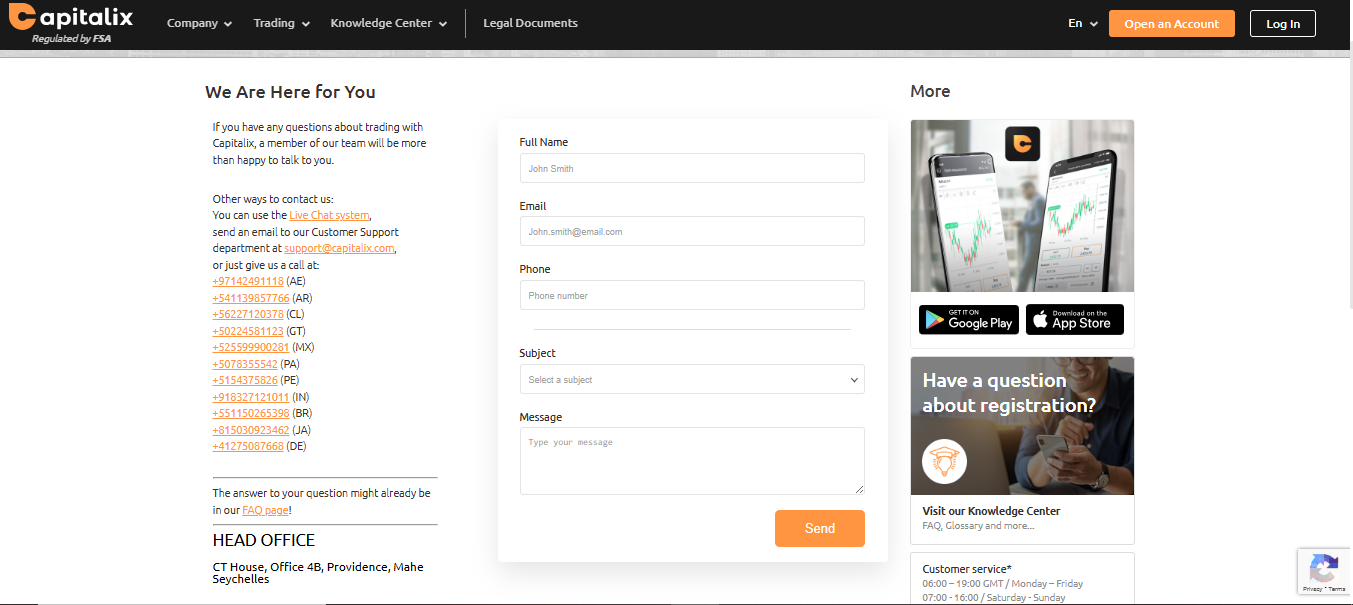Open the Live Chat system link
The image size is (1353, 605).
329,215
